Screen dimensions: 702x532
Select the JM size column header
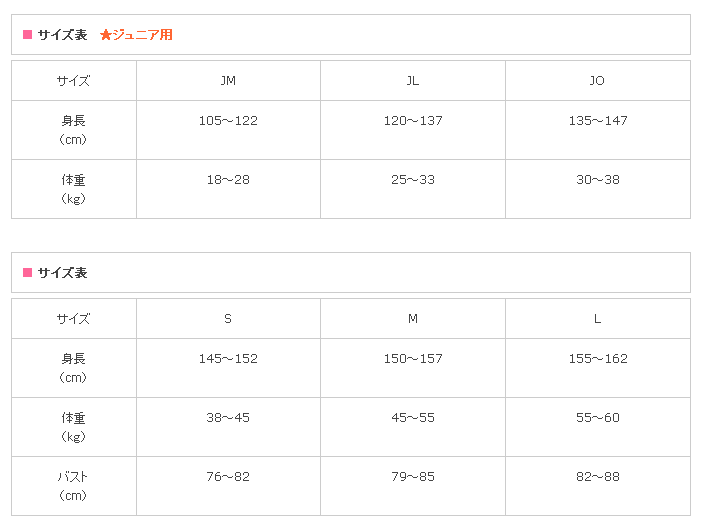pos(228,81)
